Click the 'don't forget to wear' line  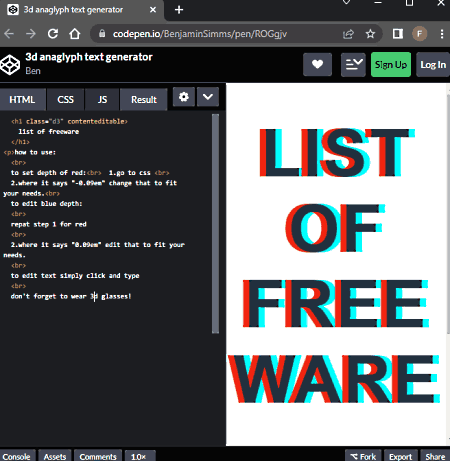pyautogui.click(x=71, y=296)
